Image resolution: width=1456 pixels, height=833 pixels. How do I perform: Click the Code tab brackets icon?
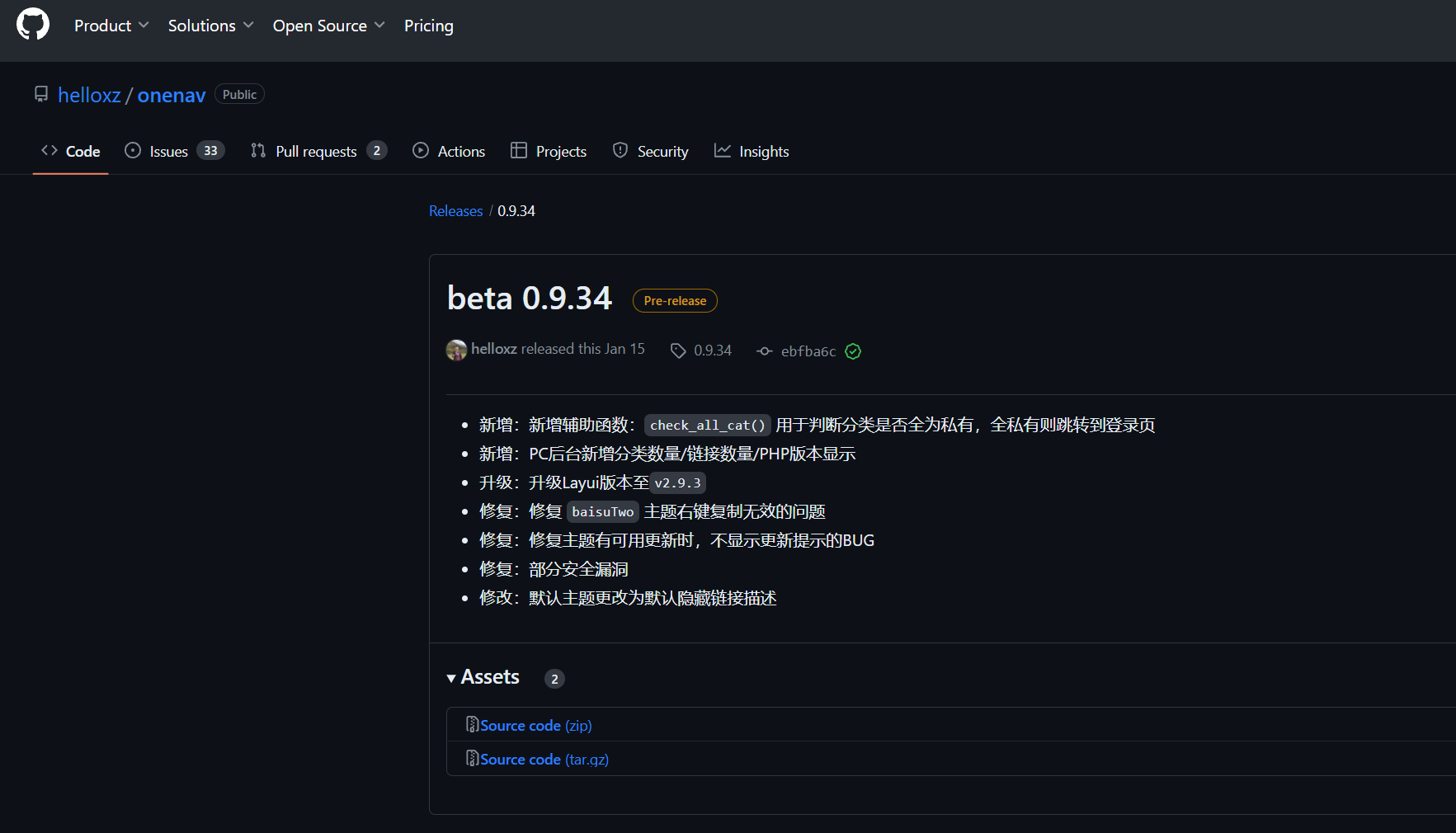coord(49,150)
